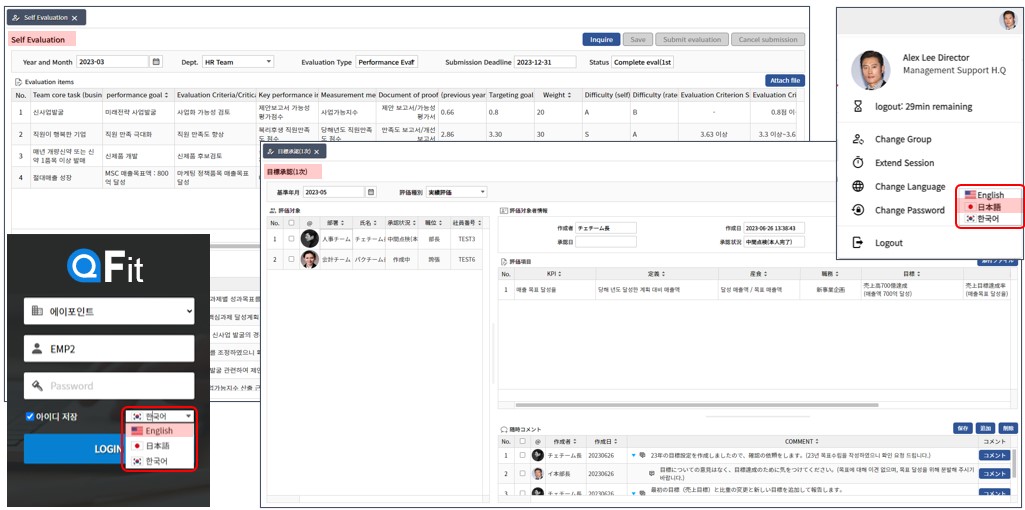Close the Self Evaluation tab

coord(74,18)
